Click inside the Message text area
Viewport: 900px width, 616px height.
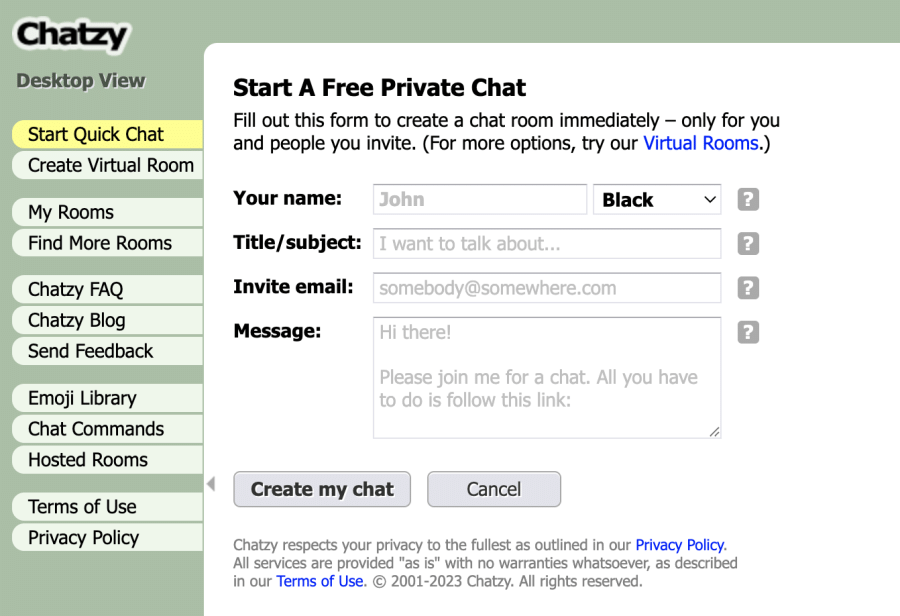(x=547, y=377)
